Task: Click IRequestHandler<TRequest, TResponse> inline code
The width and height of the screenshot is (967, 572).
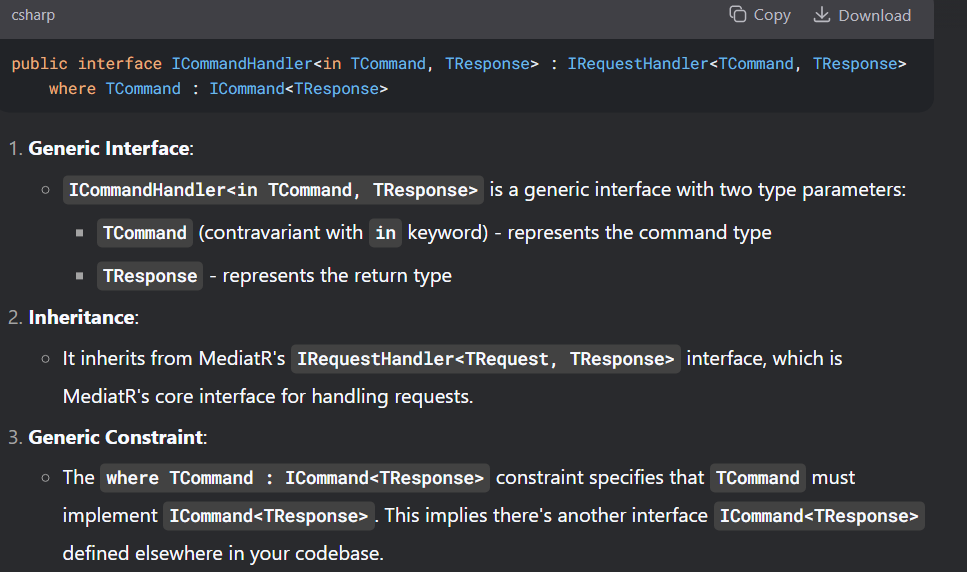Action: pyautogui.click(x=486, y=359)
